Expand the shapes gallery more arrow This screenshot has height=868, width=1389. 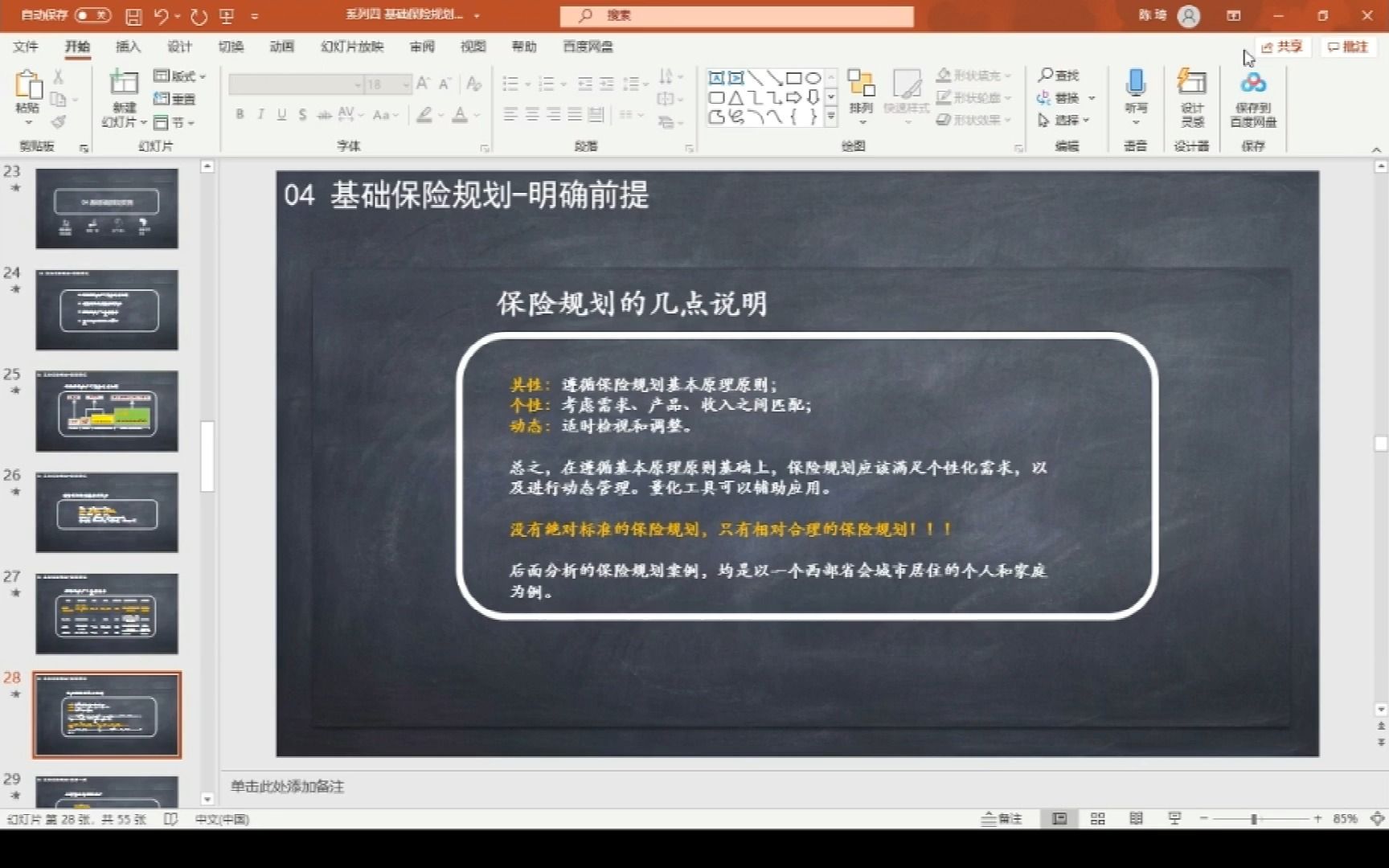point(831,117)
